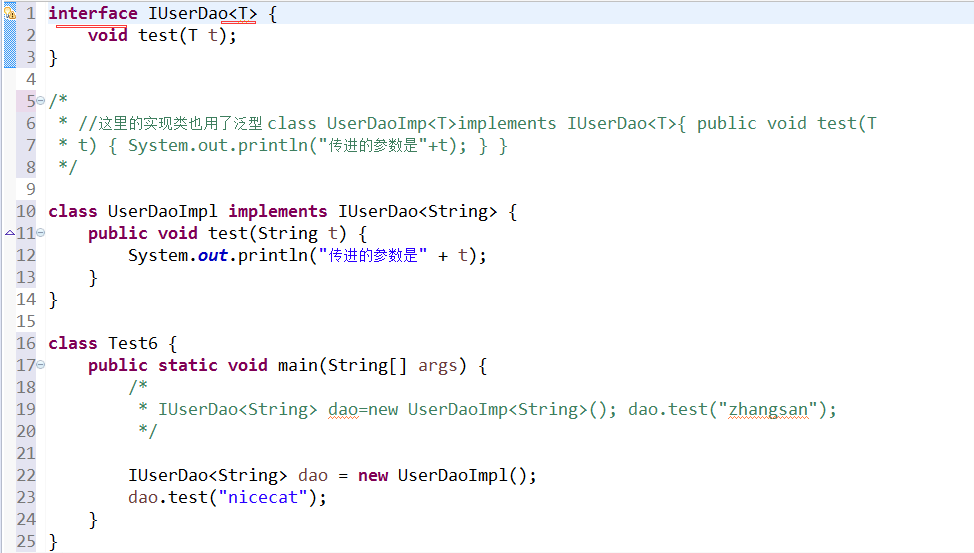Click the string "传进的参数是" on line 12

(373, 255)
